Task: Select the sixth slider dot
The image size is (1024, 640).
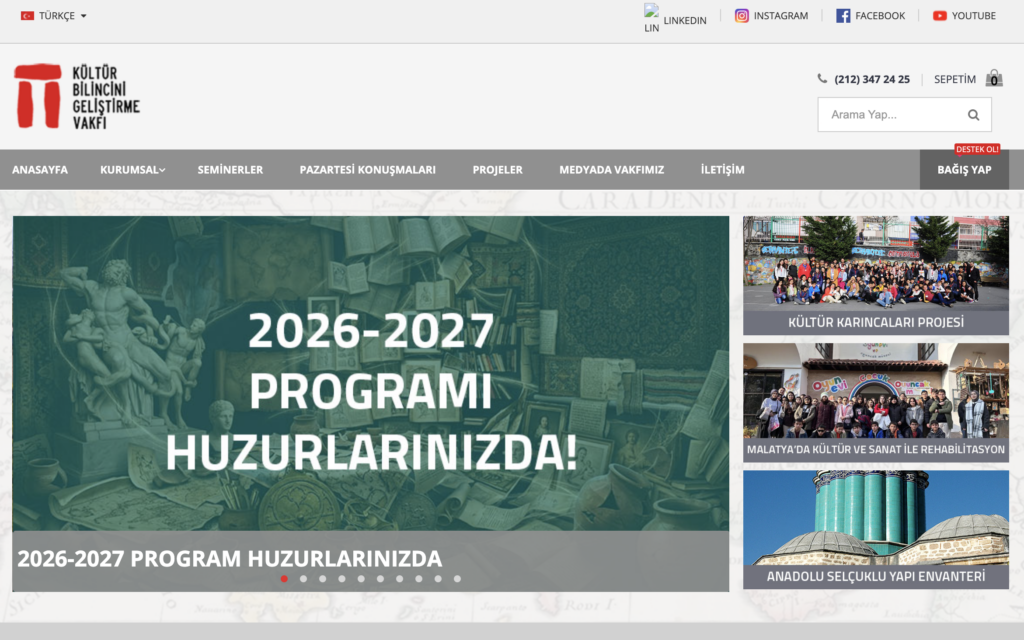Action: 380,579
